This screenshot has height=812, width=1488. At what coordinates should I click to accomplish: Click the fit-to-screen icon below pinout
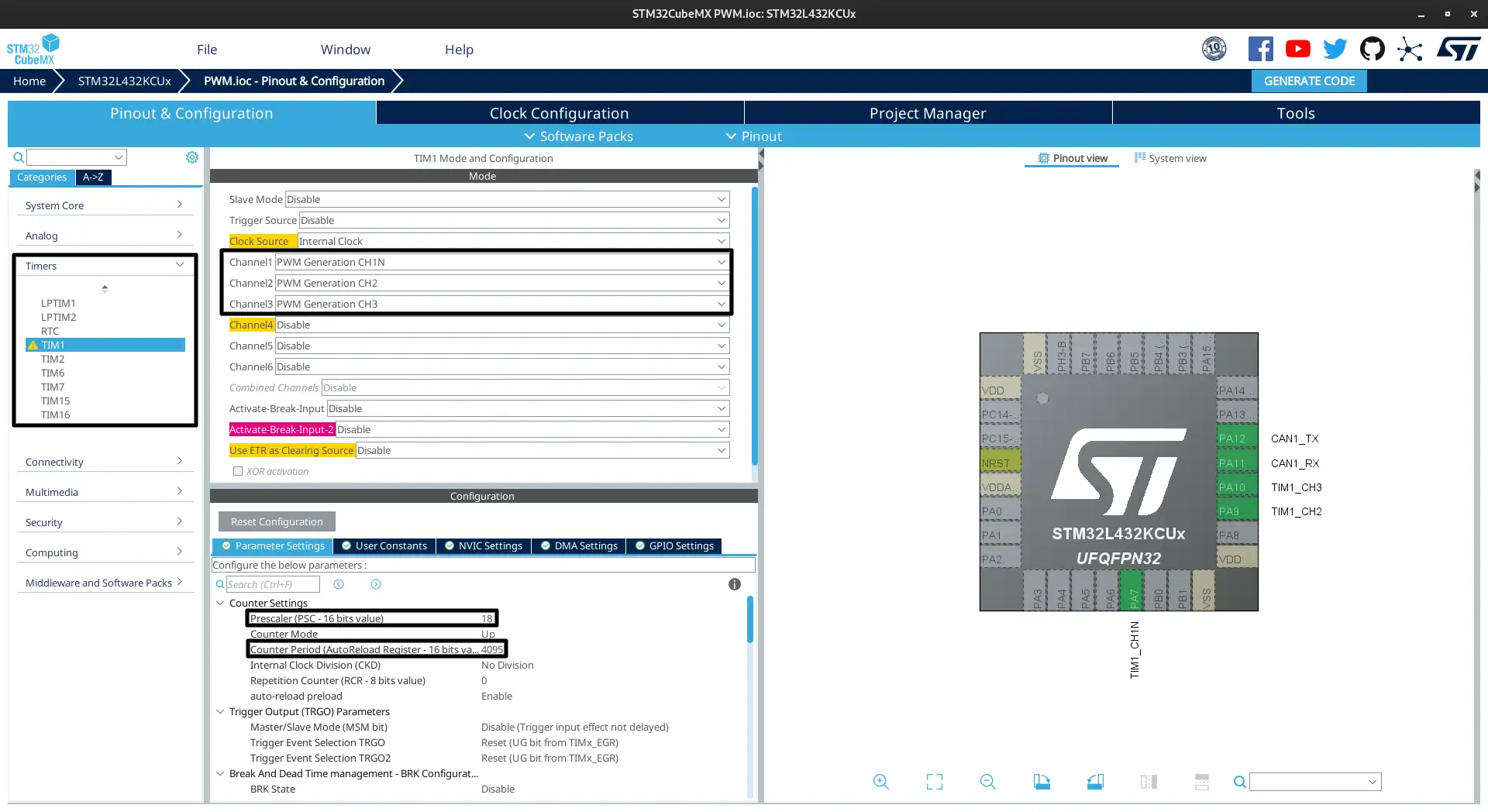pyautogui.click(x=935, y=782)
